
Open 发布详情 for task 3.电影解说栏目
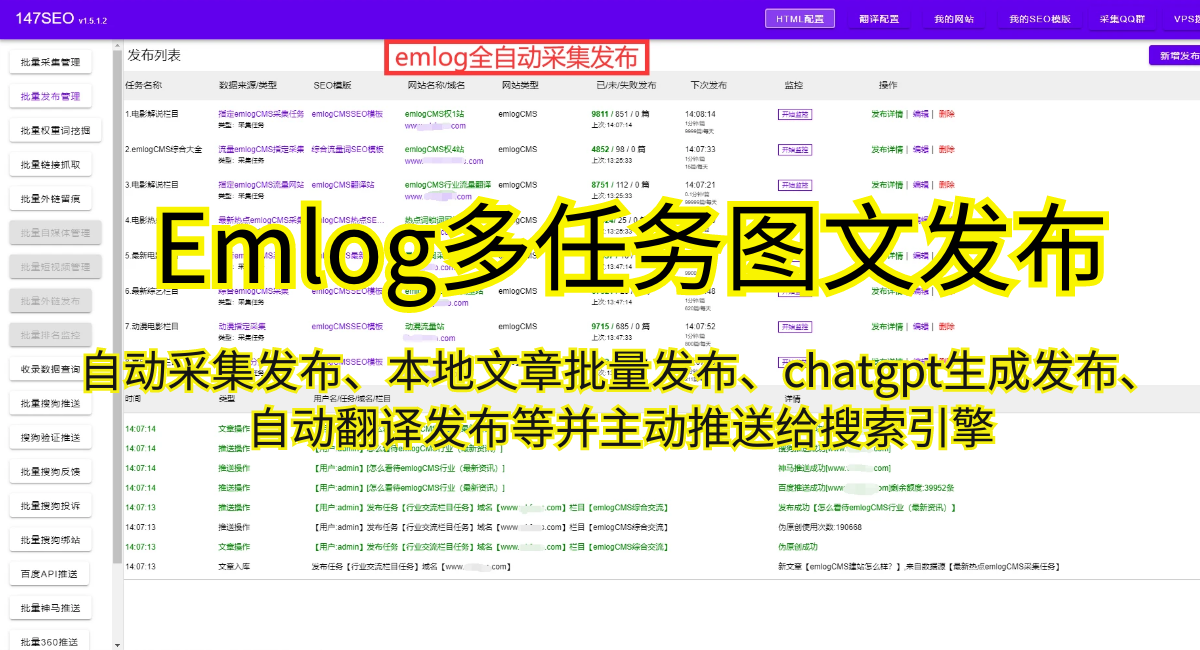pos(887,185)
